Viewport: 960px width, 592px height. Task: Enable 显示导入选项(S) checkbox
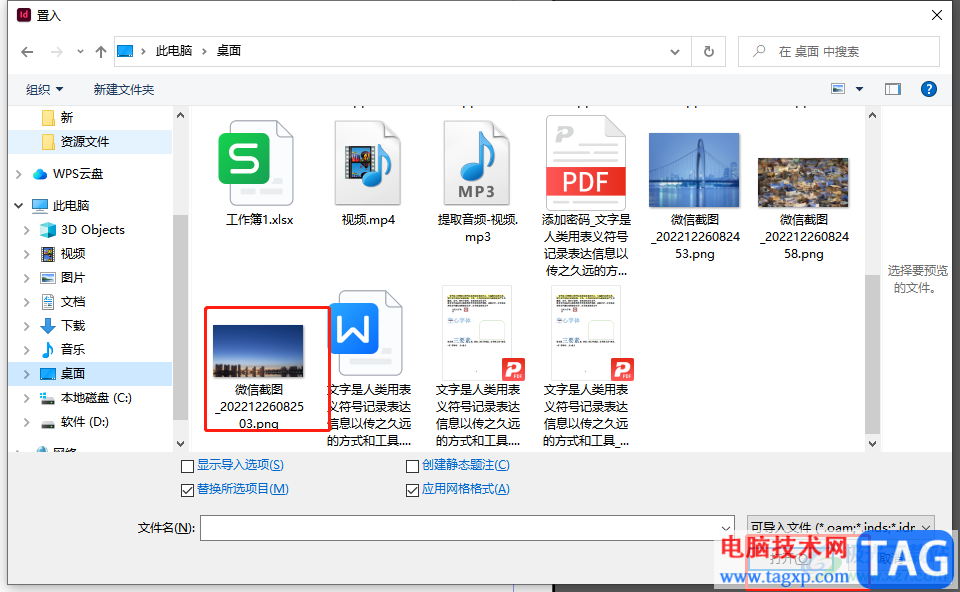(x=187, y=466)
